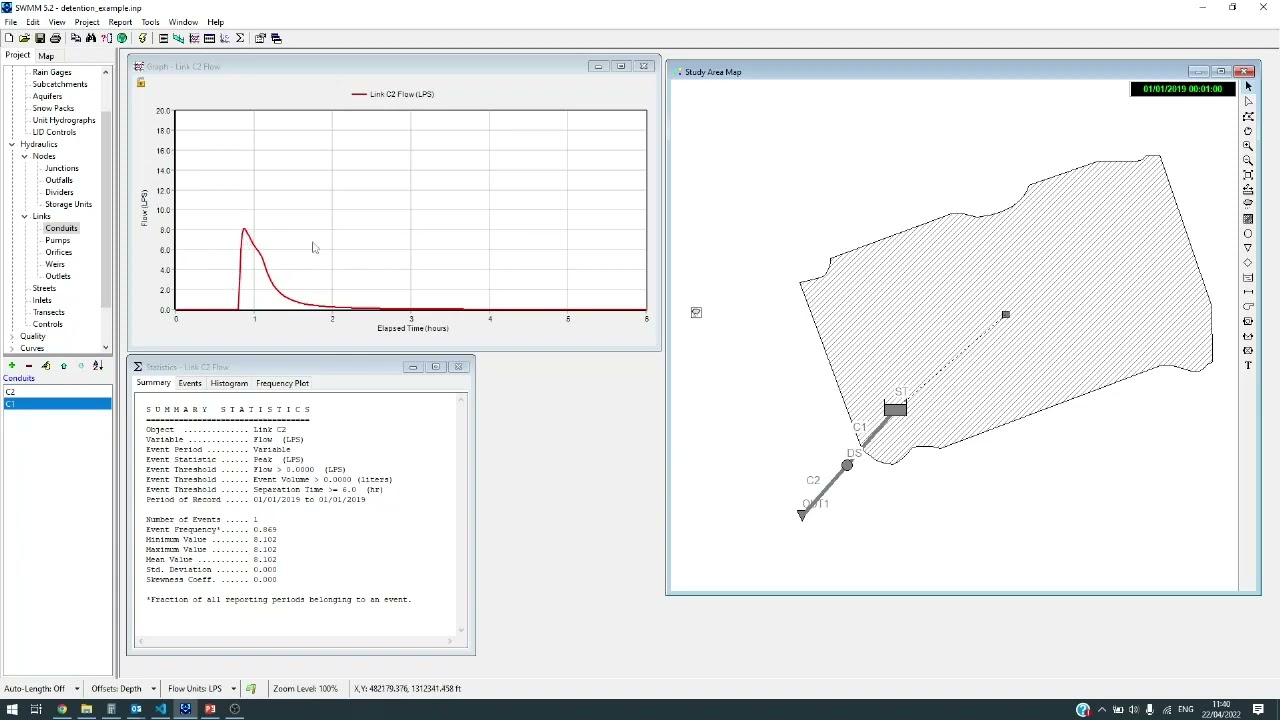The width and height of the screenshot is (1280, 720).
Task: Add outfall triangle tool
Action: point(1248,248)
